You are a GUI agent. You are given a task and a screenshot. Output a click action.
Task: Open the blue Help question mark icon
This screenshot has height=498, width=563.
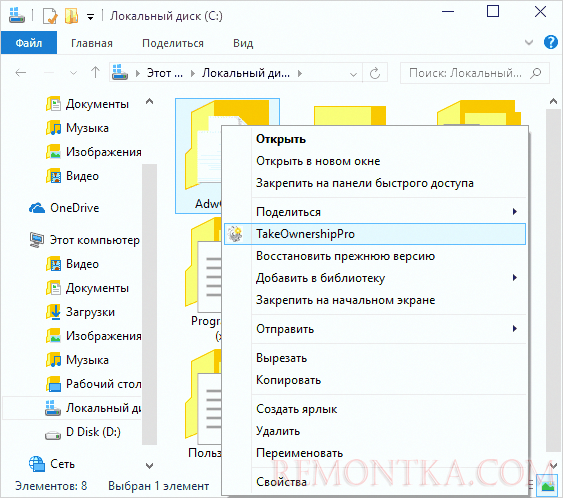550,42
